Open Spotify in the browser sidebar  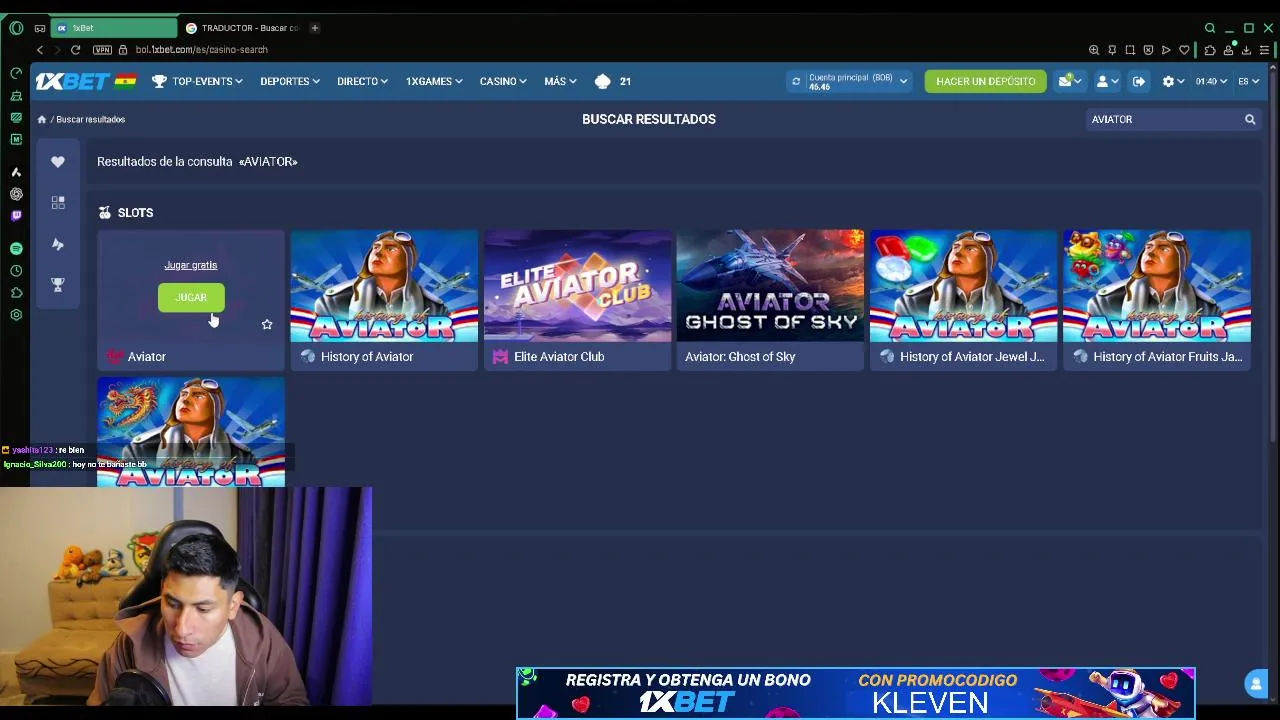(x=16, y=248)
